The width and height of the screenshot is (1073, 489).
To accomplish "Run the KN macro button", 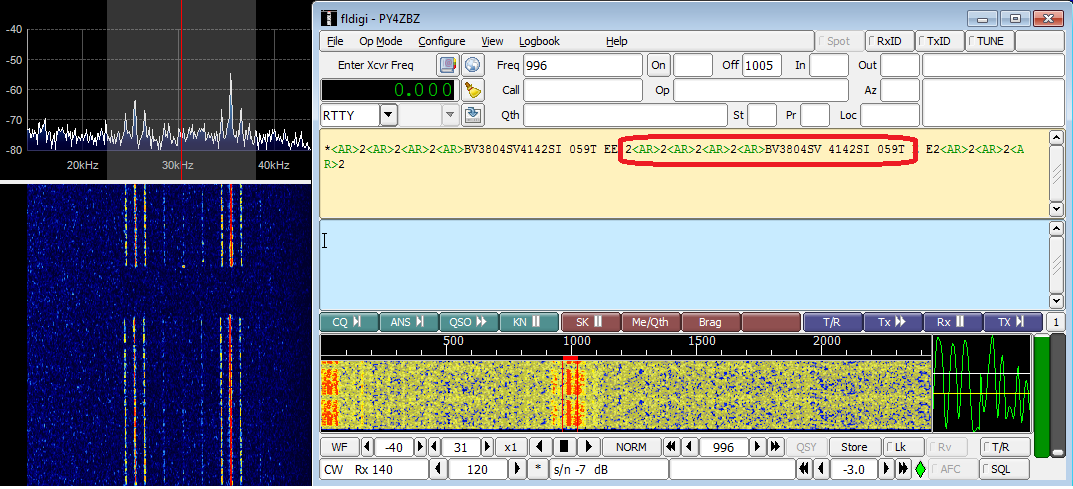I will pos(529,322).
